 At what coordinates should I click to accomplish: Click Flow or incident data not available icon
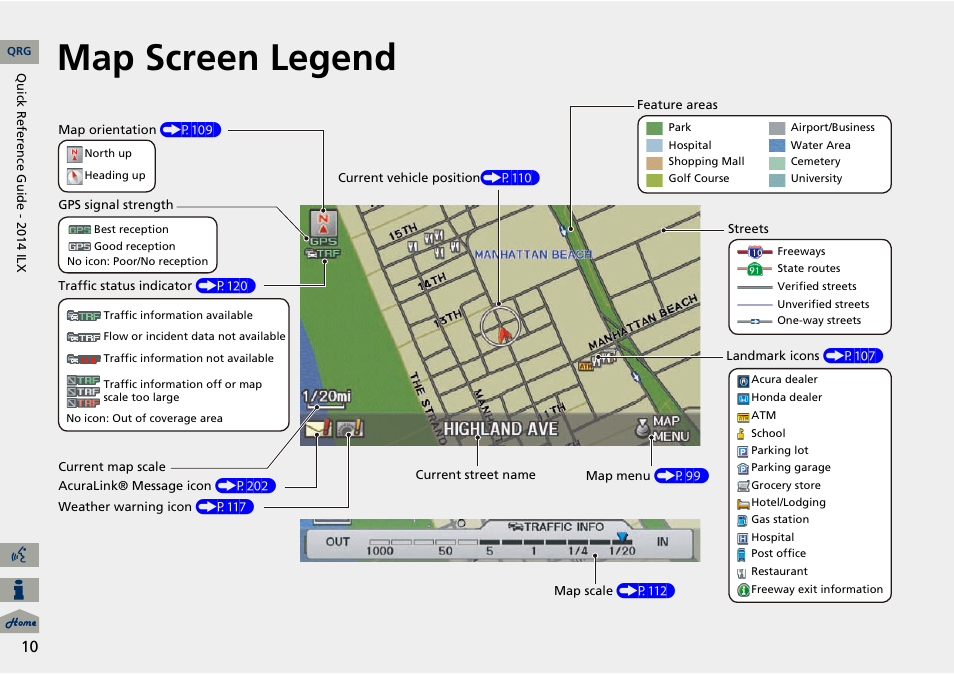coord(83,337)
